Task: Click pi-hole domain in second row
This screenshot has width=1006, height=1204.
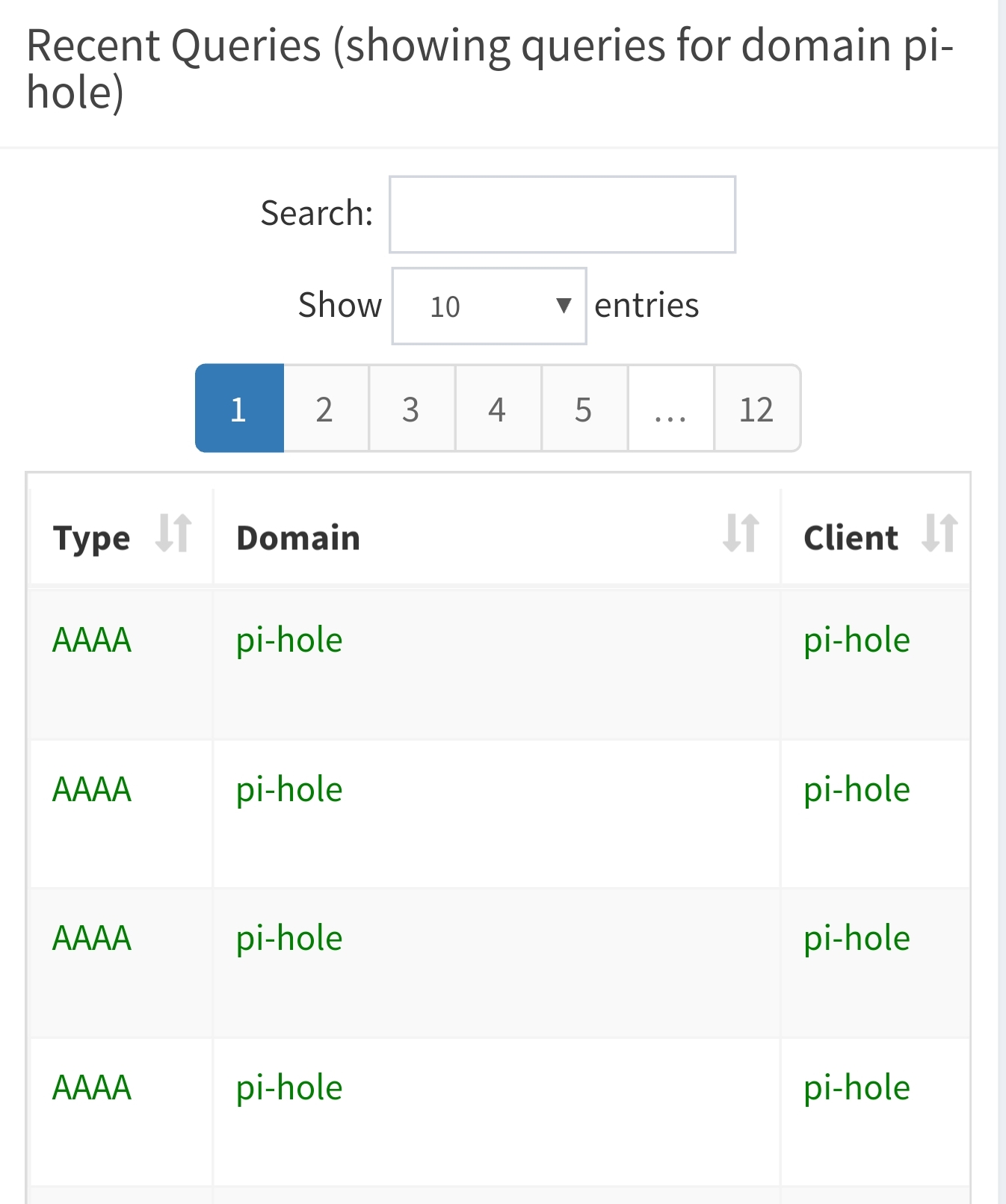Action: (289, 790)
